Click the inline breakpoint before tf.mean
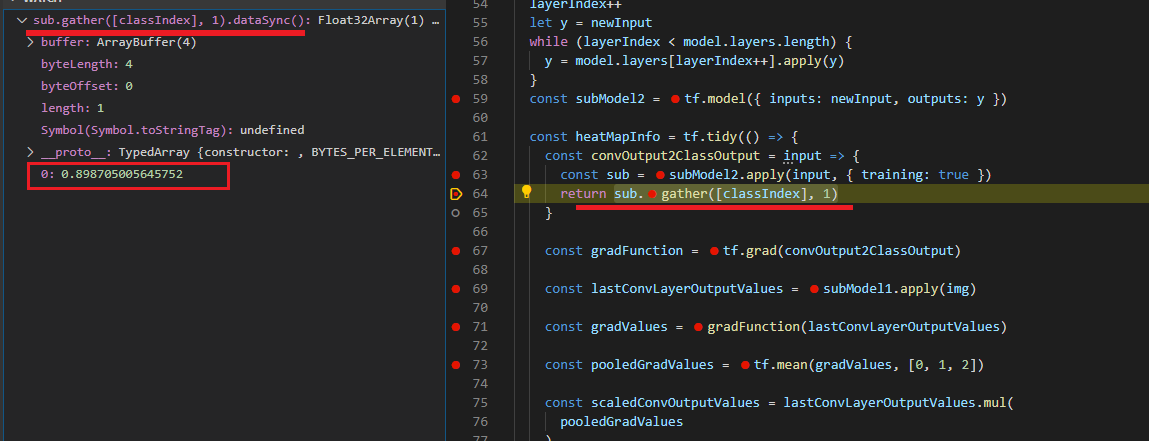Screen dimensions: 1149x441 745,366
